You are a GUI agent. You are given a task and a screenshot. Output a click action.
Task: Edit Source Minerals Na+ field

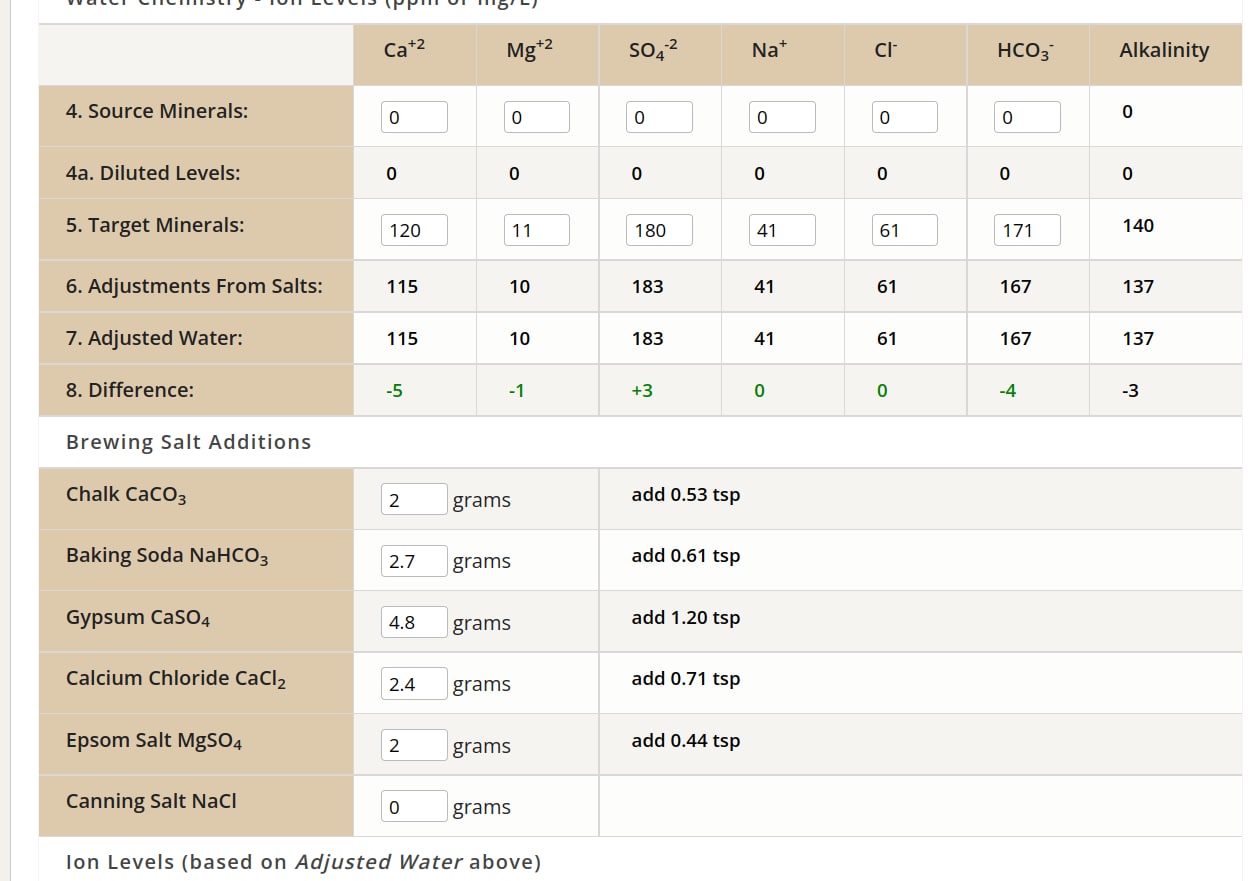(782, 117)
